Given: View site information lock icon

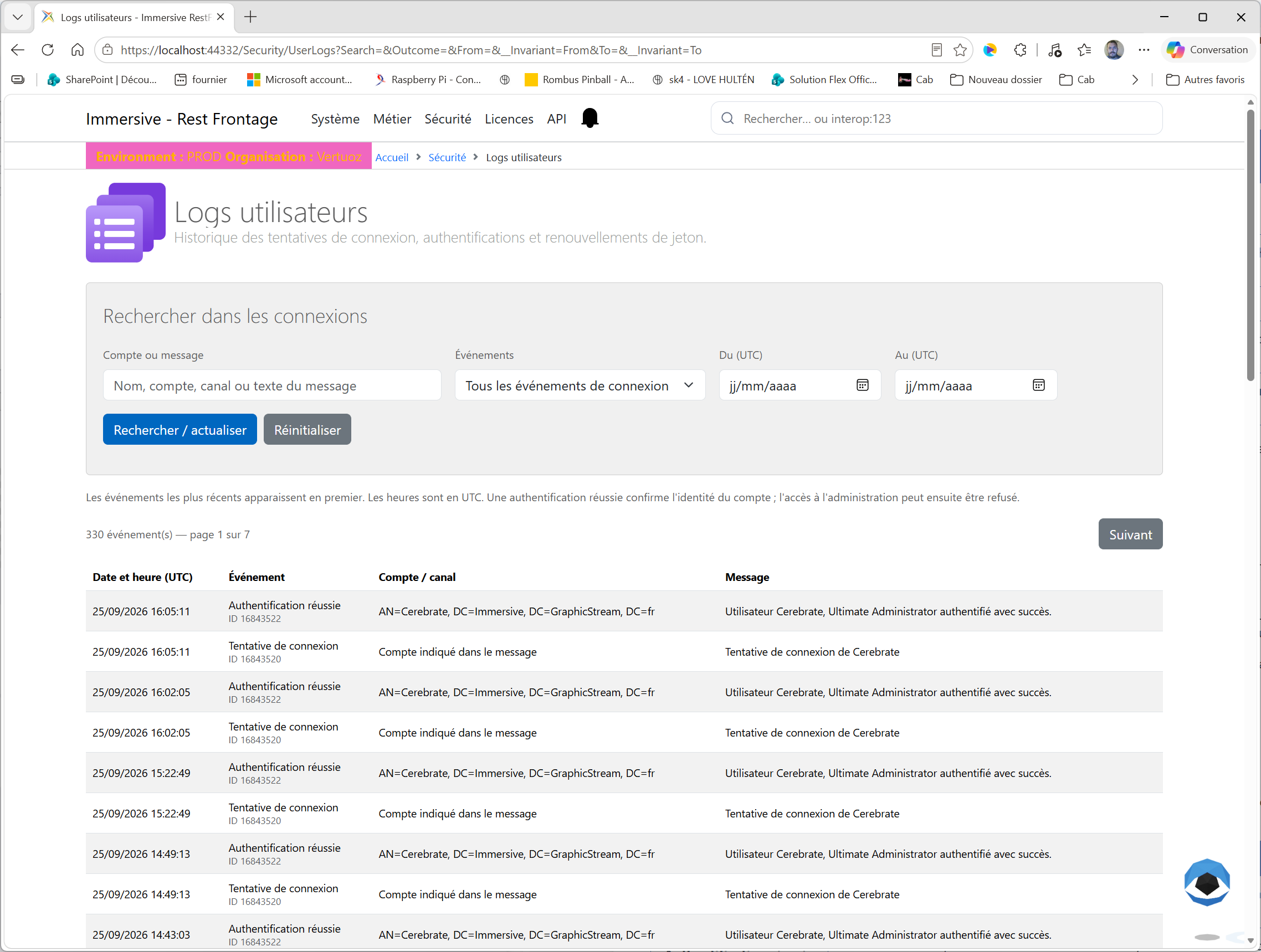Looking at the screenshot, I should (107, 50).
